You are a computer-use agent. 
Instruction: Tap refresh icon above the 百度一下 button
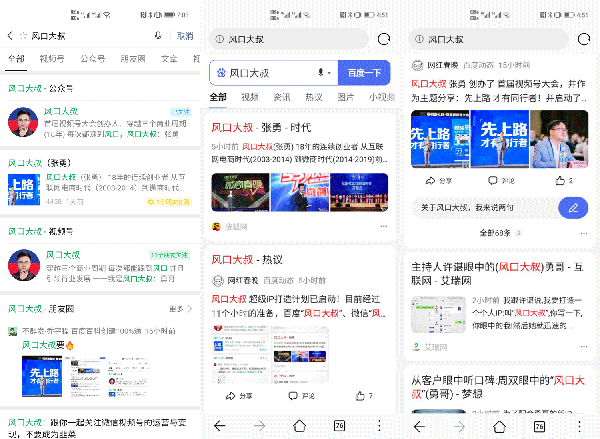[384, 38]
